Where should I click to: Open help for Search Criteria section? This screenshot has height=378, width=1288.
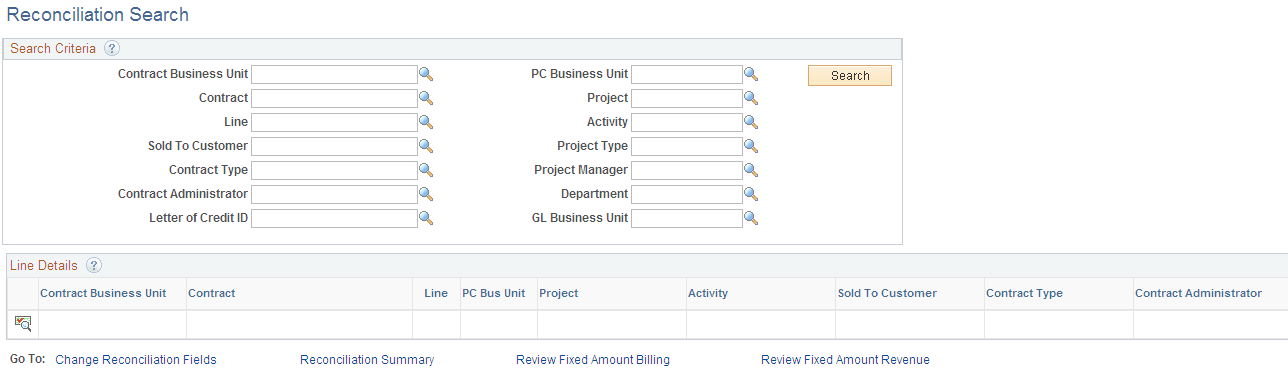click(x=111, y=48)
